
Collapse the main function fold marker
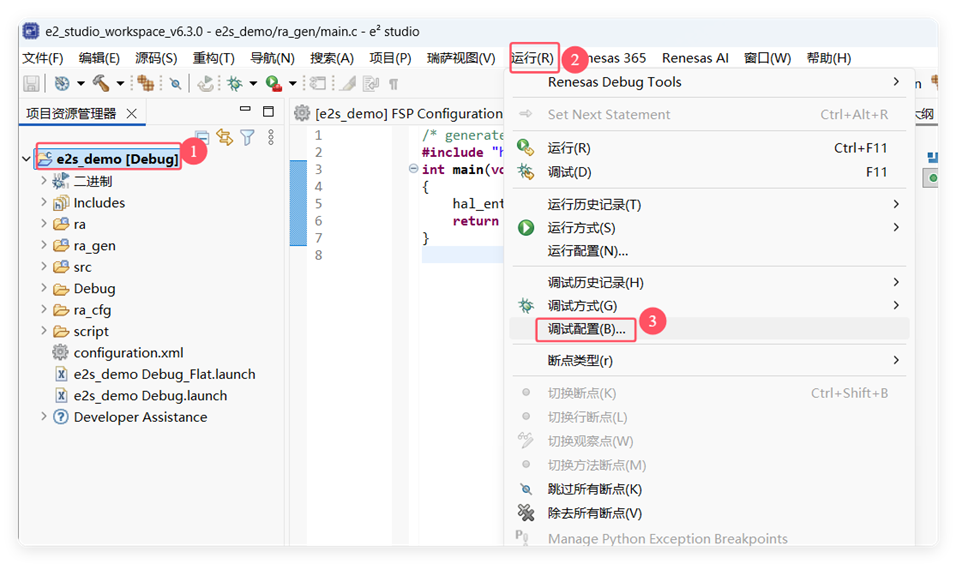click(x=413, y=169)
